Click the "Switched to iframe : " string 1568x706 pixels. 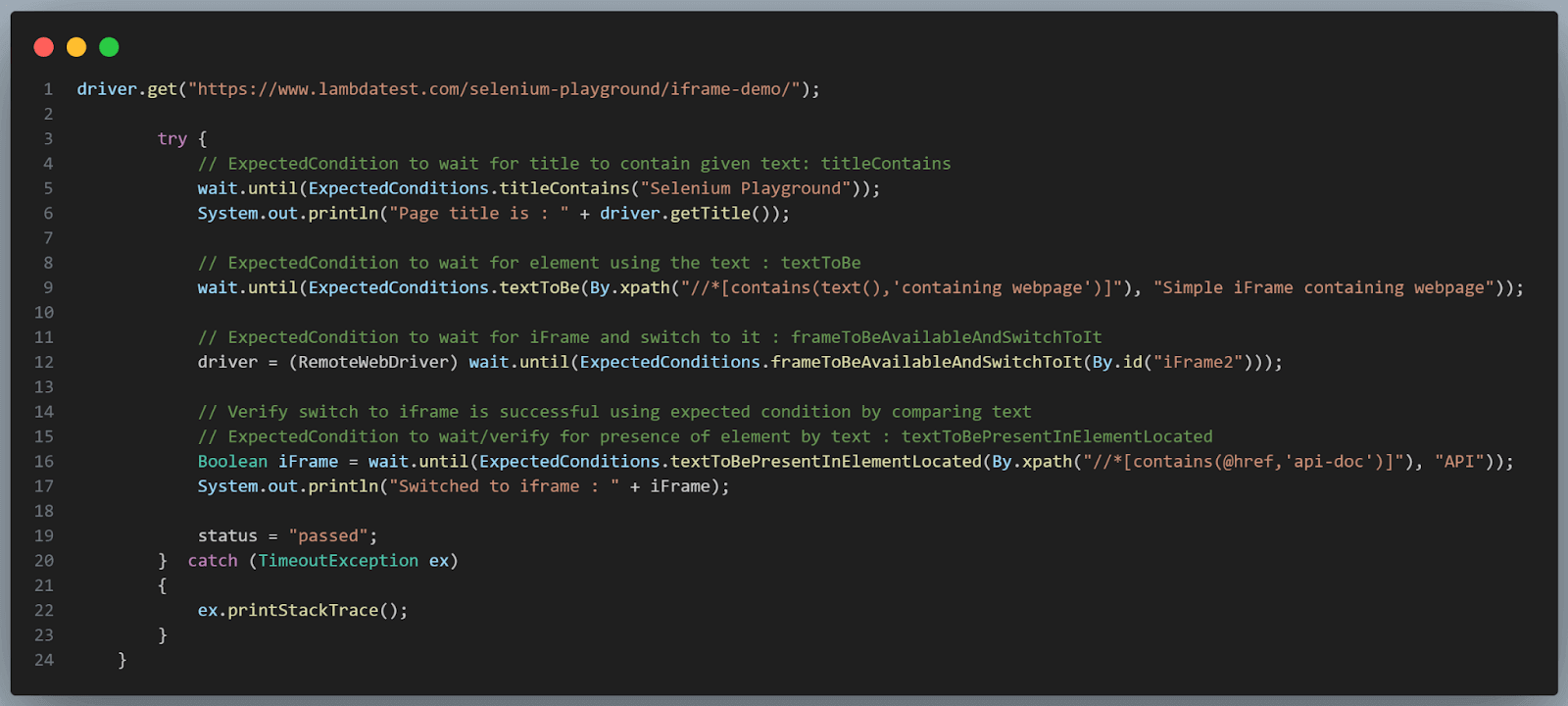pos(504,486)
